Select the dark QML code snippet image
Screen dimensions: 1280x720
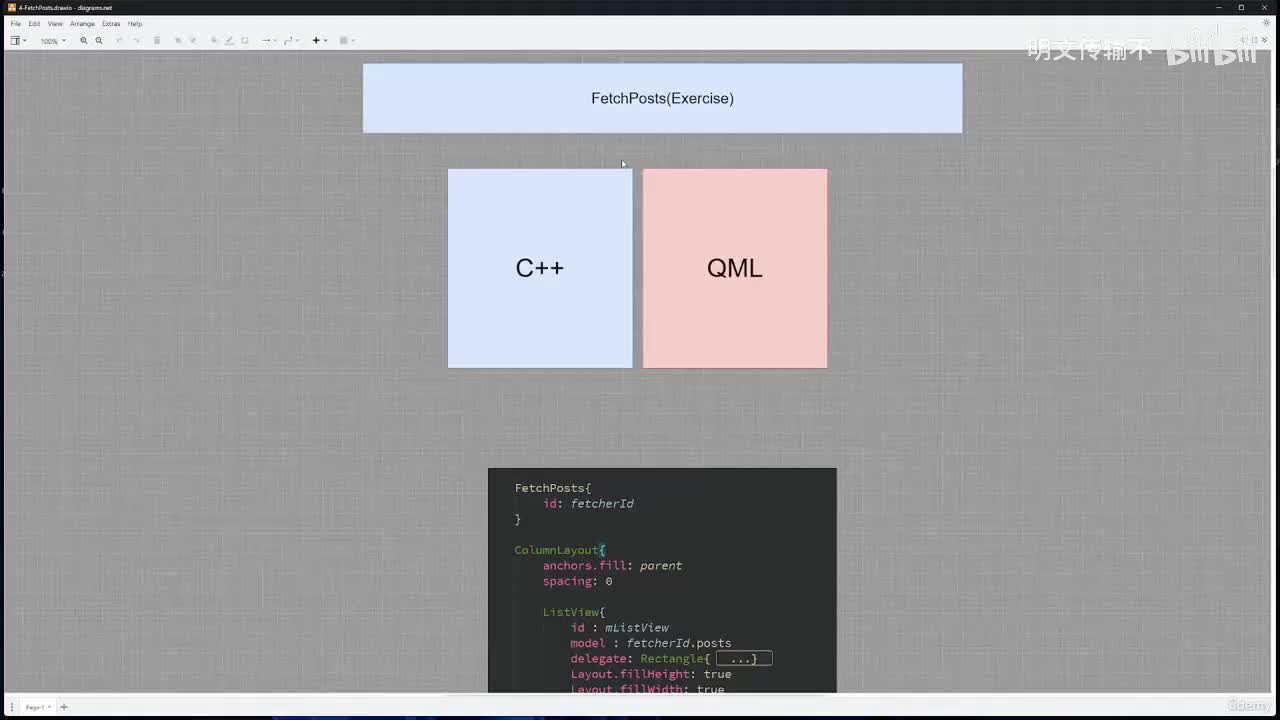point(662,581)
